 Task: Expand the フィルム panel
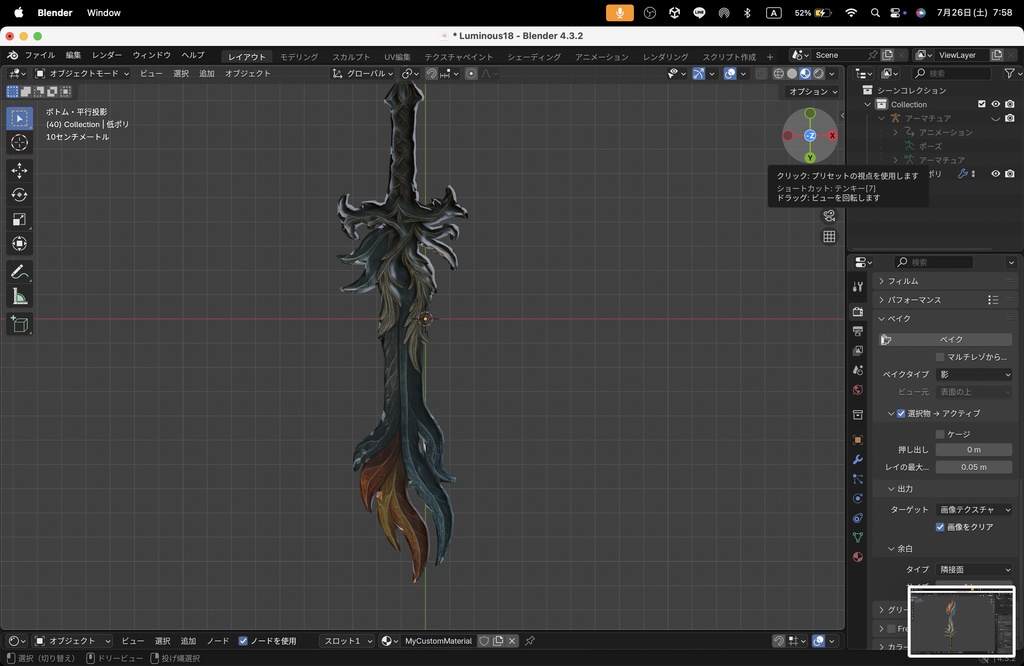coord(903,281)
